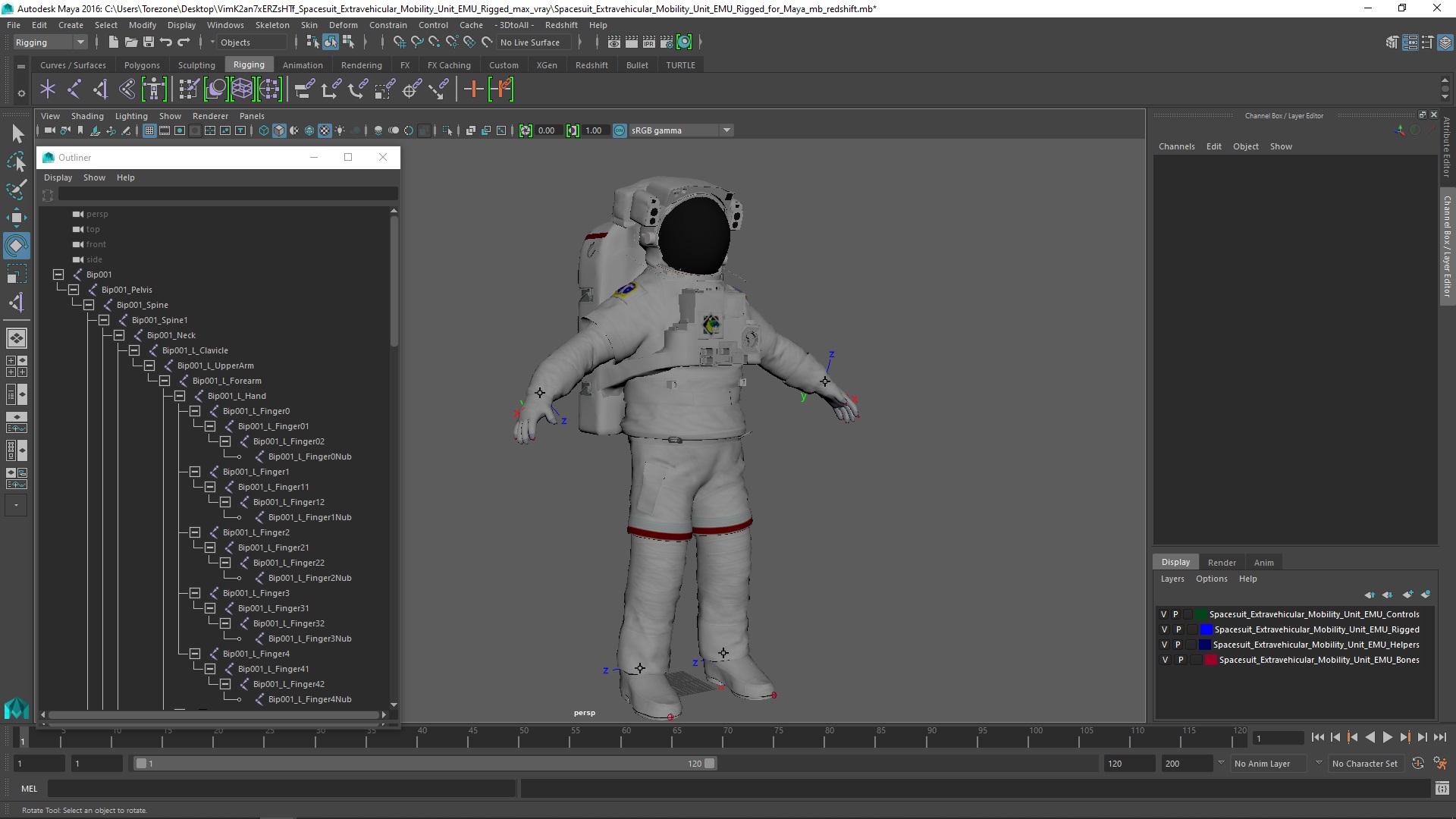The width and height of the screenshot is (1456, 819).
Task: Click the Anim layer tab
Action: click(x=1263, y=563)
